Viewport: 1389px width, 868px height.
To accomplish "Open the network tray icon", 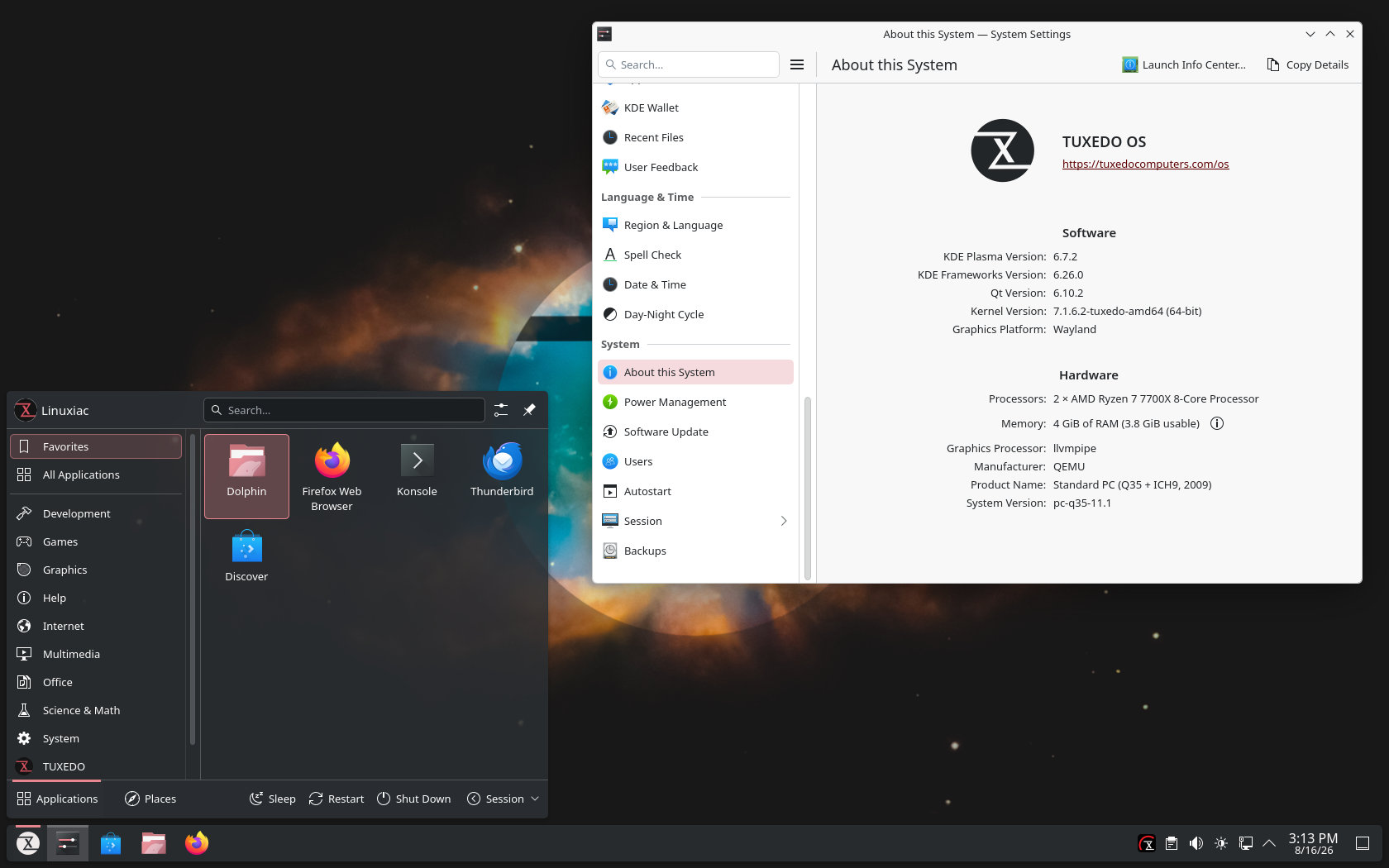I will point(1246,843).
